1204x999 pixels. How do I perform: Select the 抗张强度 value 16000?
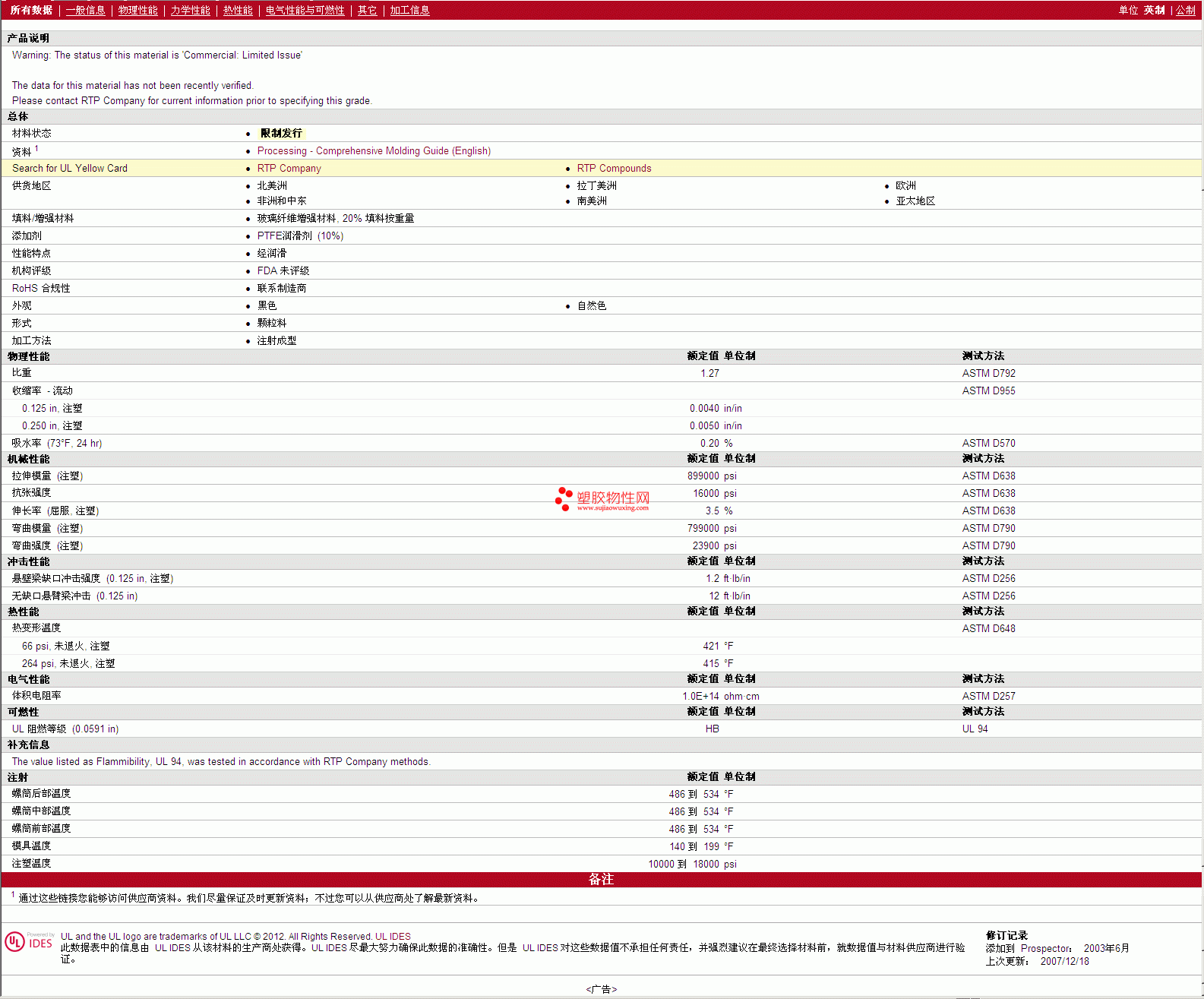[x=706, y=493]
